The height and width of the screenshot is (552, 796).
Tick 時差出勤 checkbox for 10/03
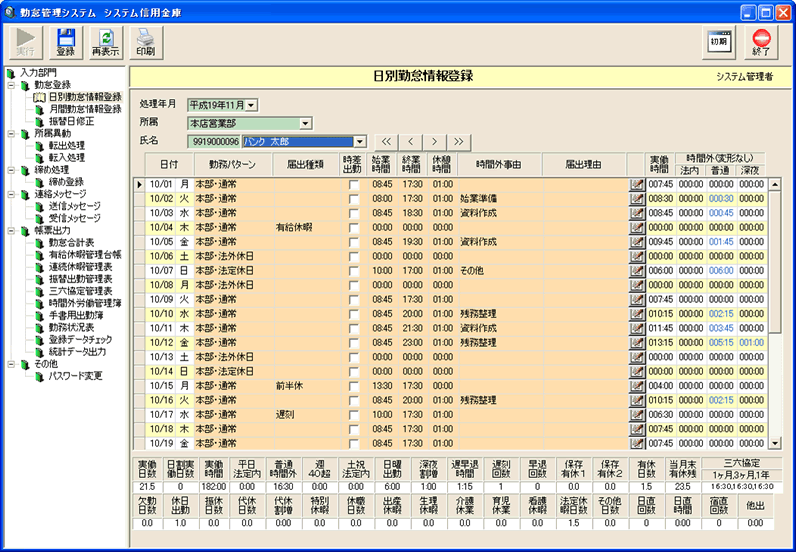pos(354,213)
